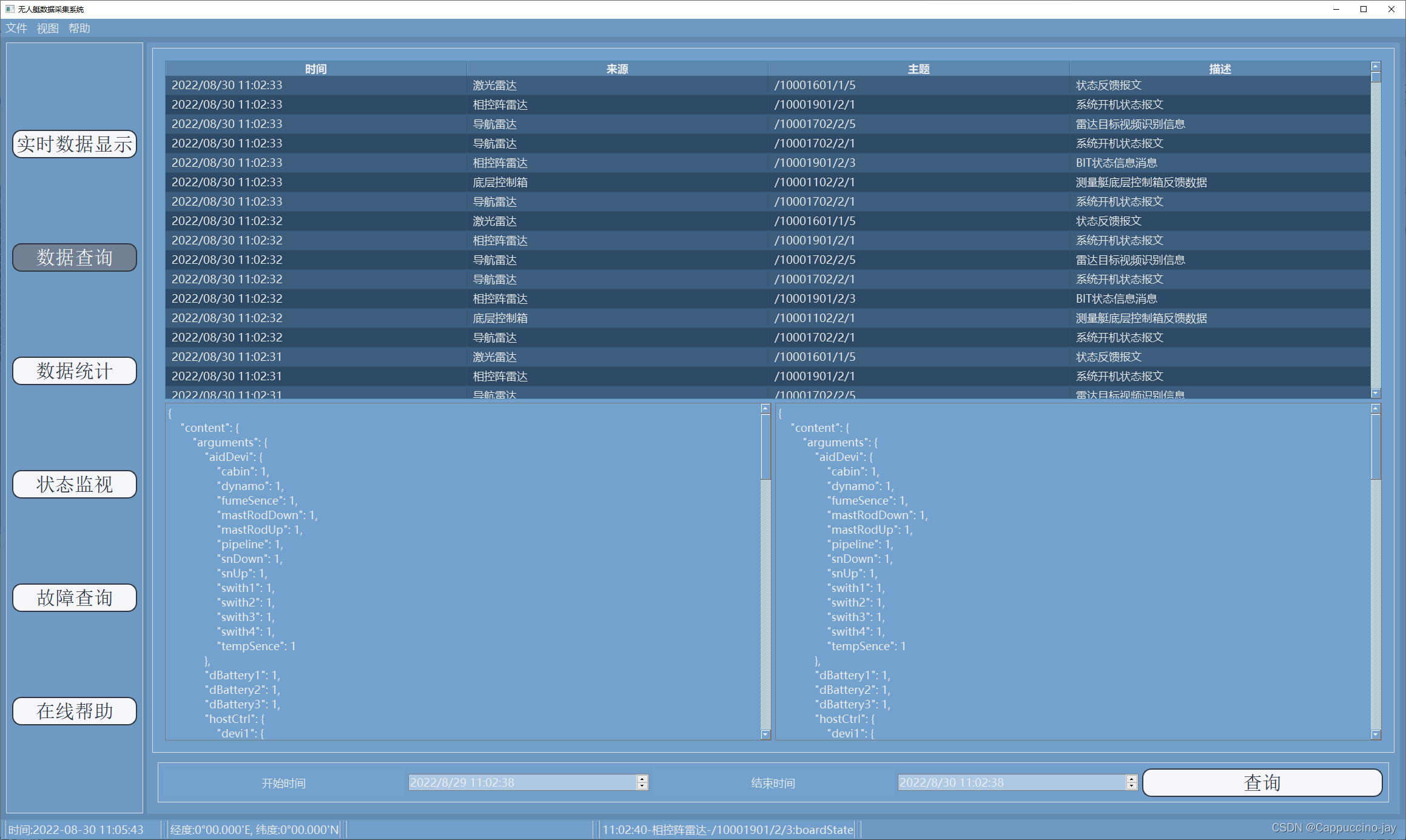
Task: Click "dBattery2" line in right JSON panel
Action: click(853, 690)
